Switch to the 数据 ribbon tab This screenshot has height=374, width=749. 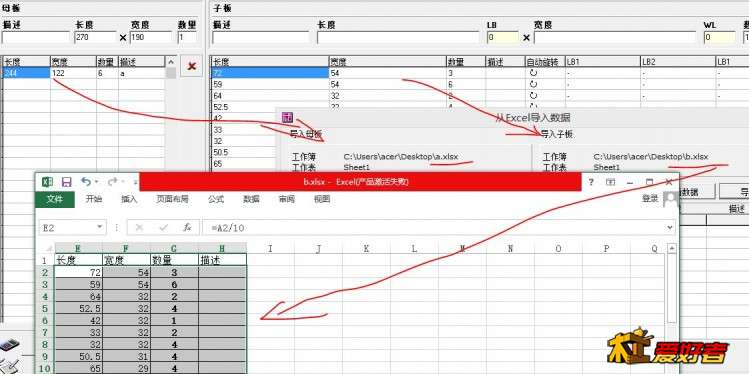(251, 199)
